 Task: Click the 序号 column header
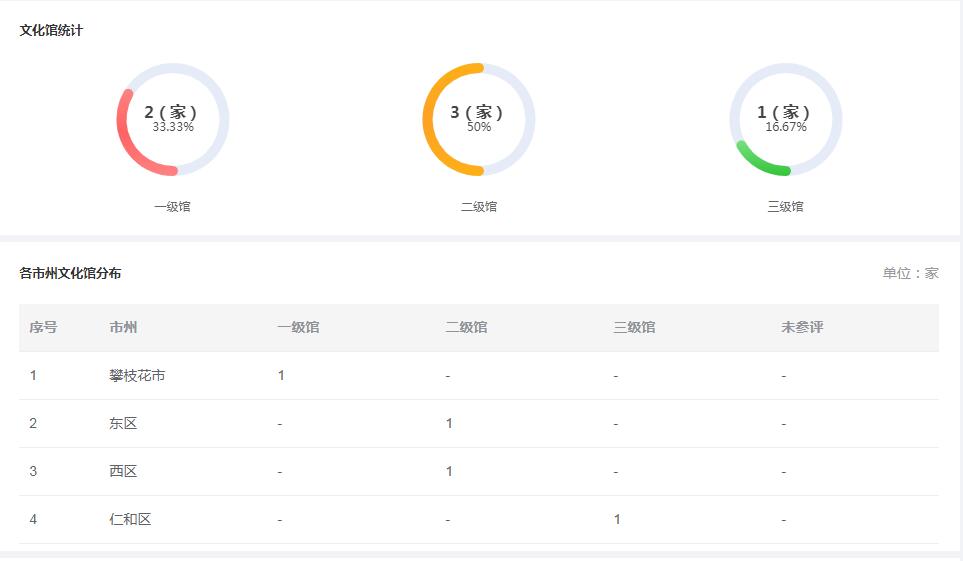click(x=43, y=327)
